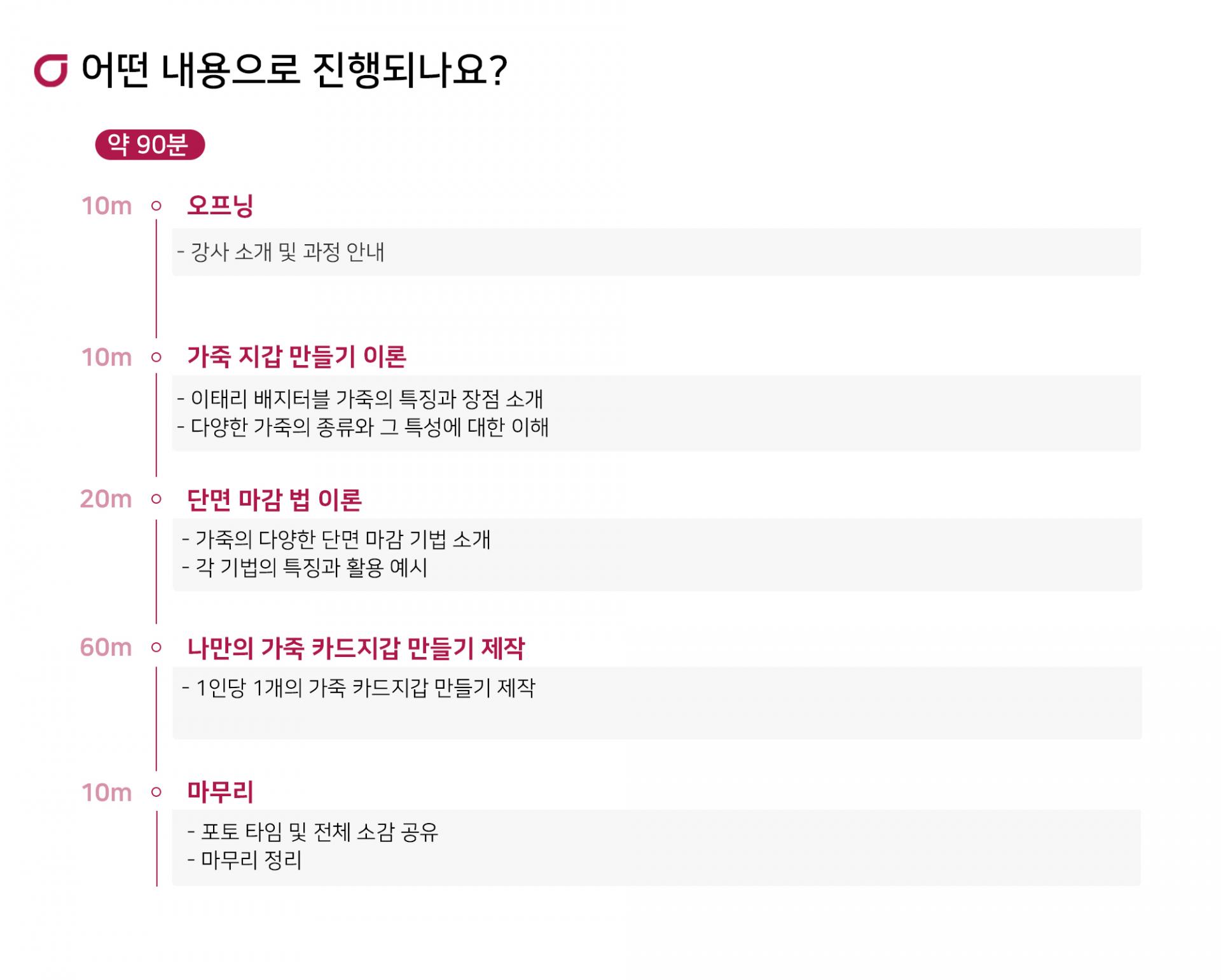Click the 나만의 가죽 카드지갑 만들기 제작 heading
The height and width of the screenshot is (980, 1221).
355,648
